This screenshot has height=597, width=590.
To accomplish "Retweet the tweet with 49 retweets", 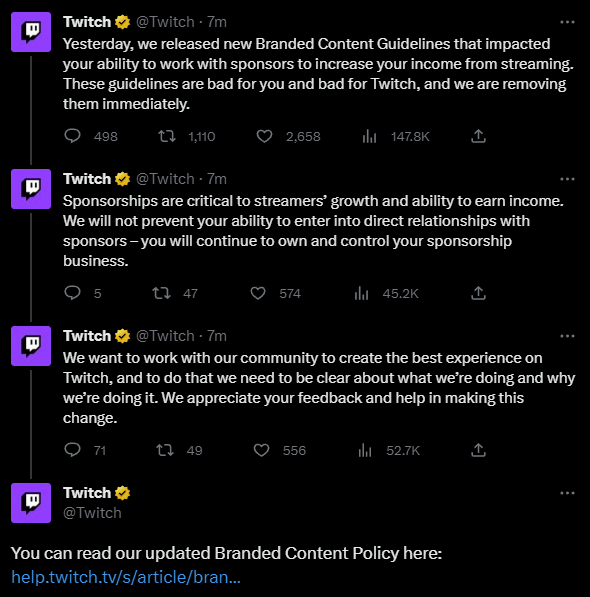I will tap(165, 450).
